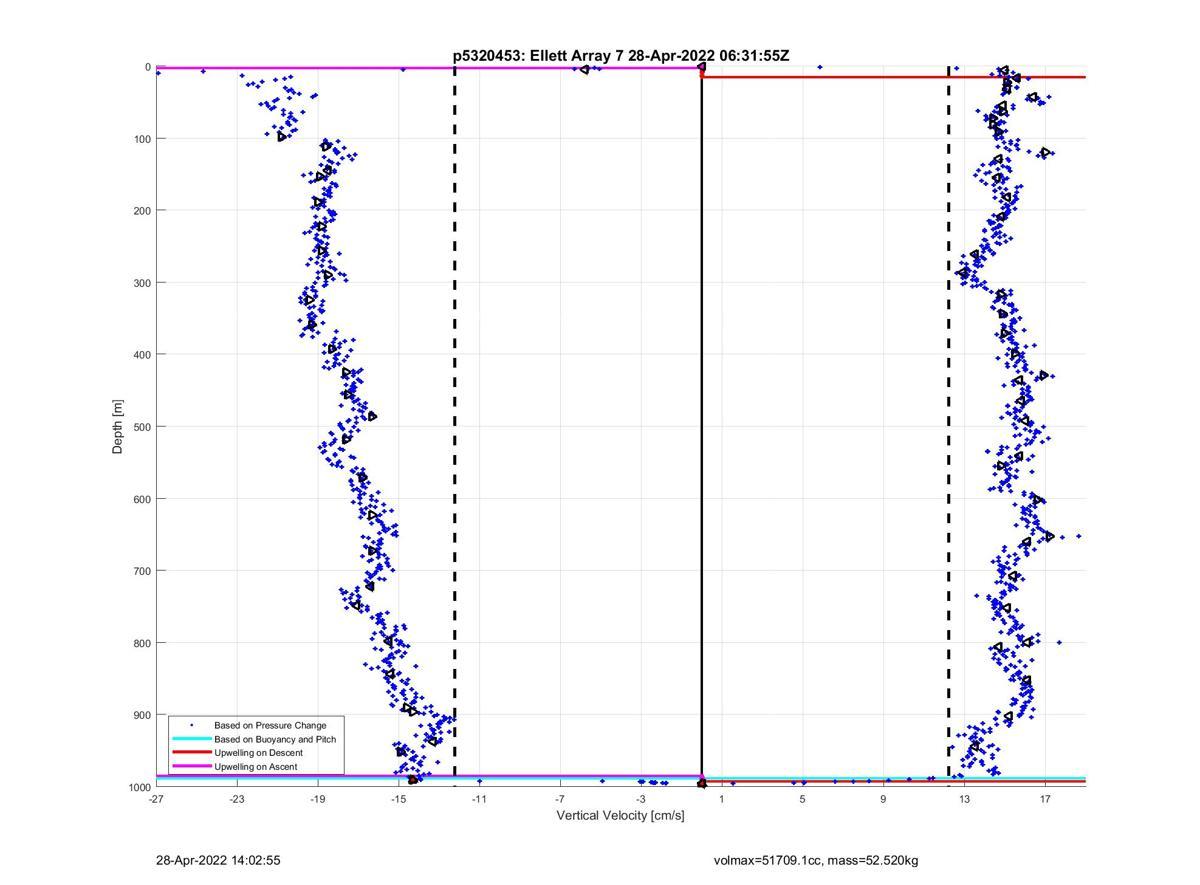
Task: Click the red horizontal upwelling line at top right
Action: (894, 77)
